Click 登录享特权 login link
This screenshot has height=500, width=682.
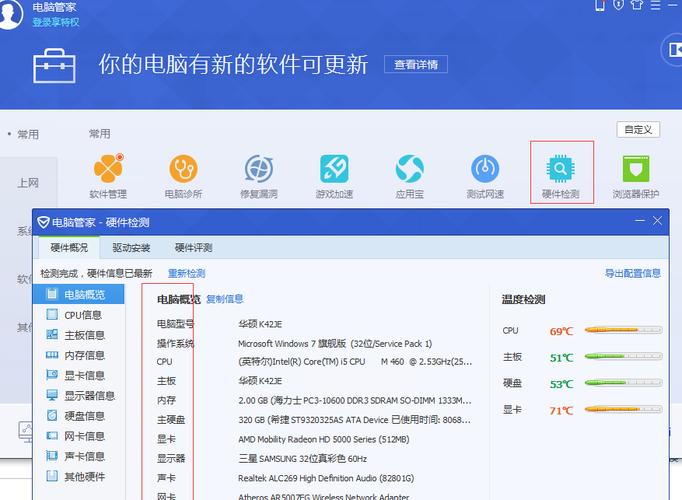(x=56, y=22)
